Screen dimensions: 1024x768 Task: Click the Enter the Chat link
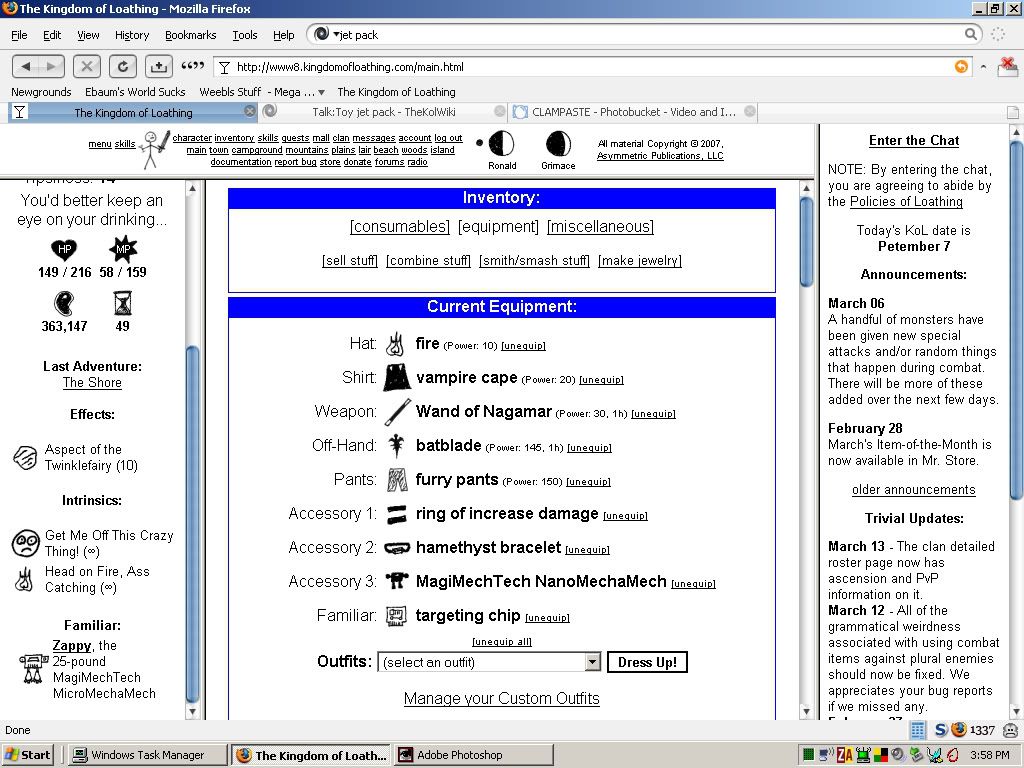point(914,140)
